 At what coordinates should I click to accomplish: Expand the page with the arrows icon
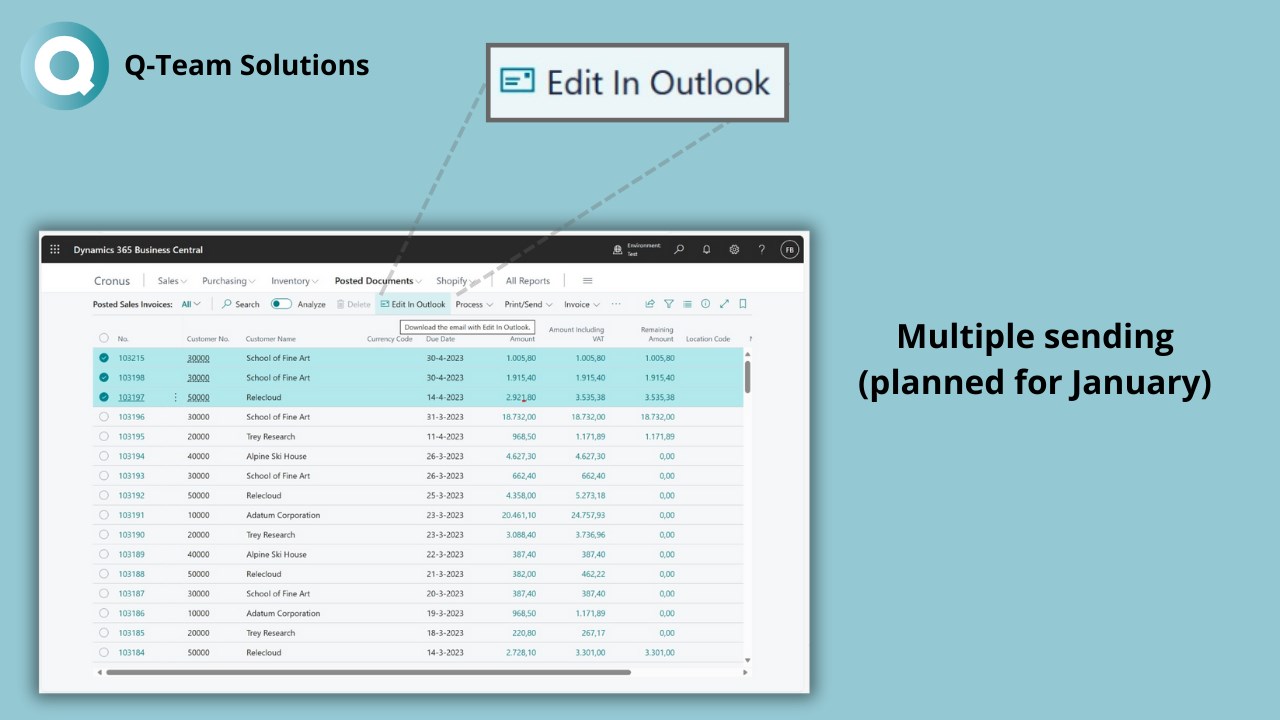tap(724, 304)
